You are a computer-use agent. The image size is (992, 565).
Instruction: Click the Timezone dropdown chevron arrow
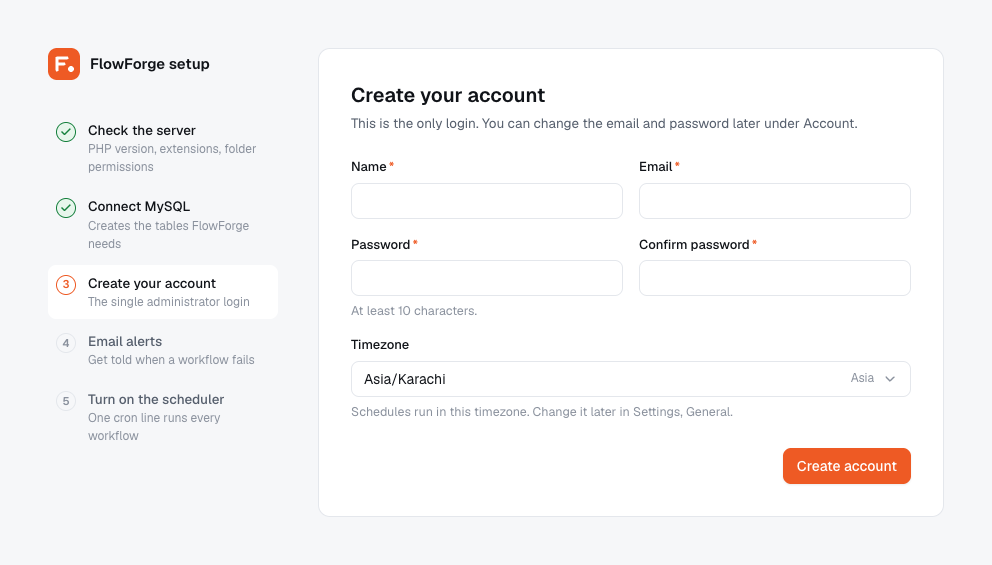point(890,379)
